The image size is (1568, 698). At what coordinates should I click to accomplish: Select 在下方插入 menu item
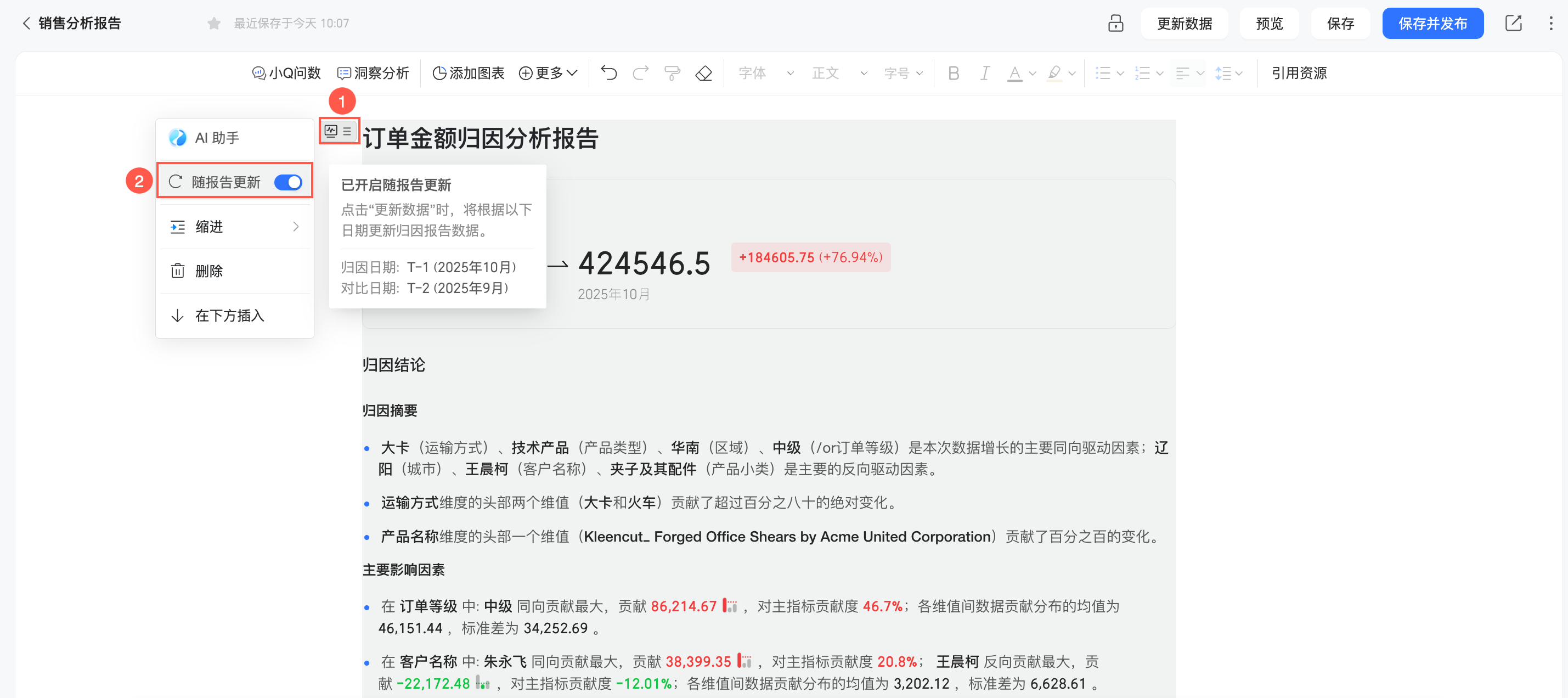click(229, 316)
